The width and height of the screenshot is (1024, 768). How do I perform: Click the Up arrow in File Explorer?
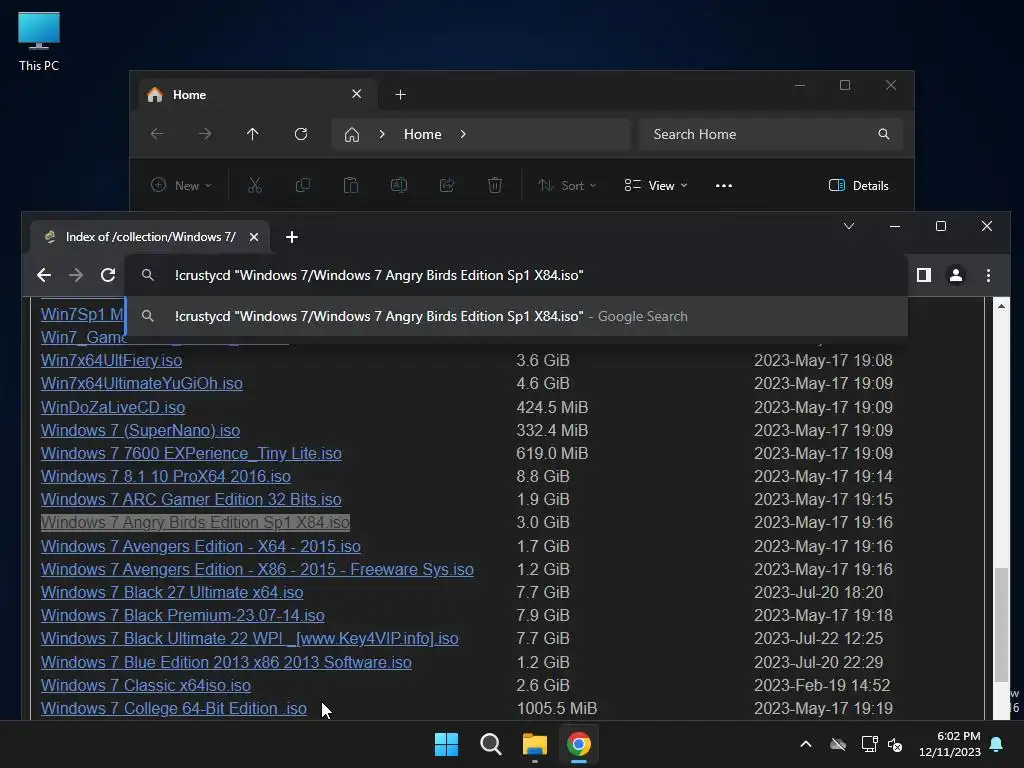pyautogui.click(x=253, y=134)
